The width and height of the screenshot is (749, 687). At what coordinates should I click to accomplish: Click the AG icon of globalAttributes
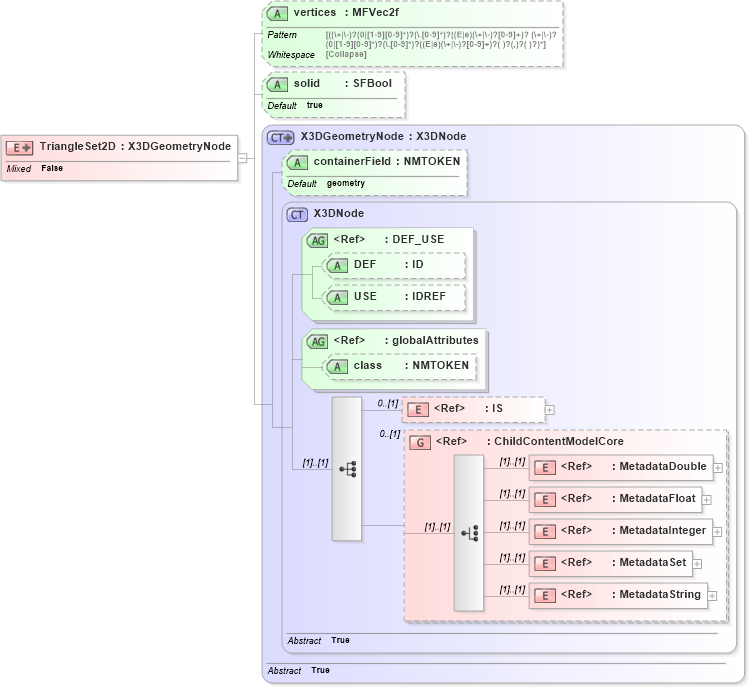point(318,342)
